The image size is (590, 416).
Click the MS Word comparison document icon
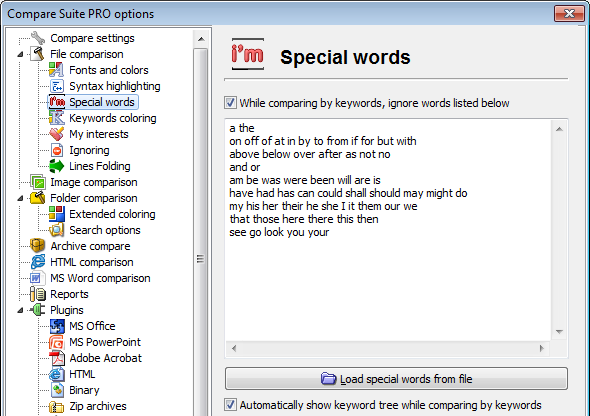pyautogui.click(x=38, y=278)
